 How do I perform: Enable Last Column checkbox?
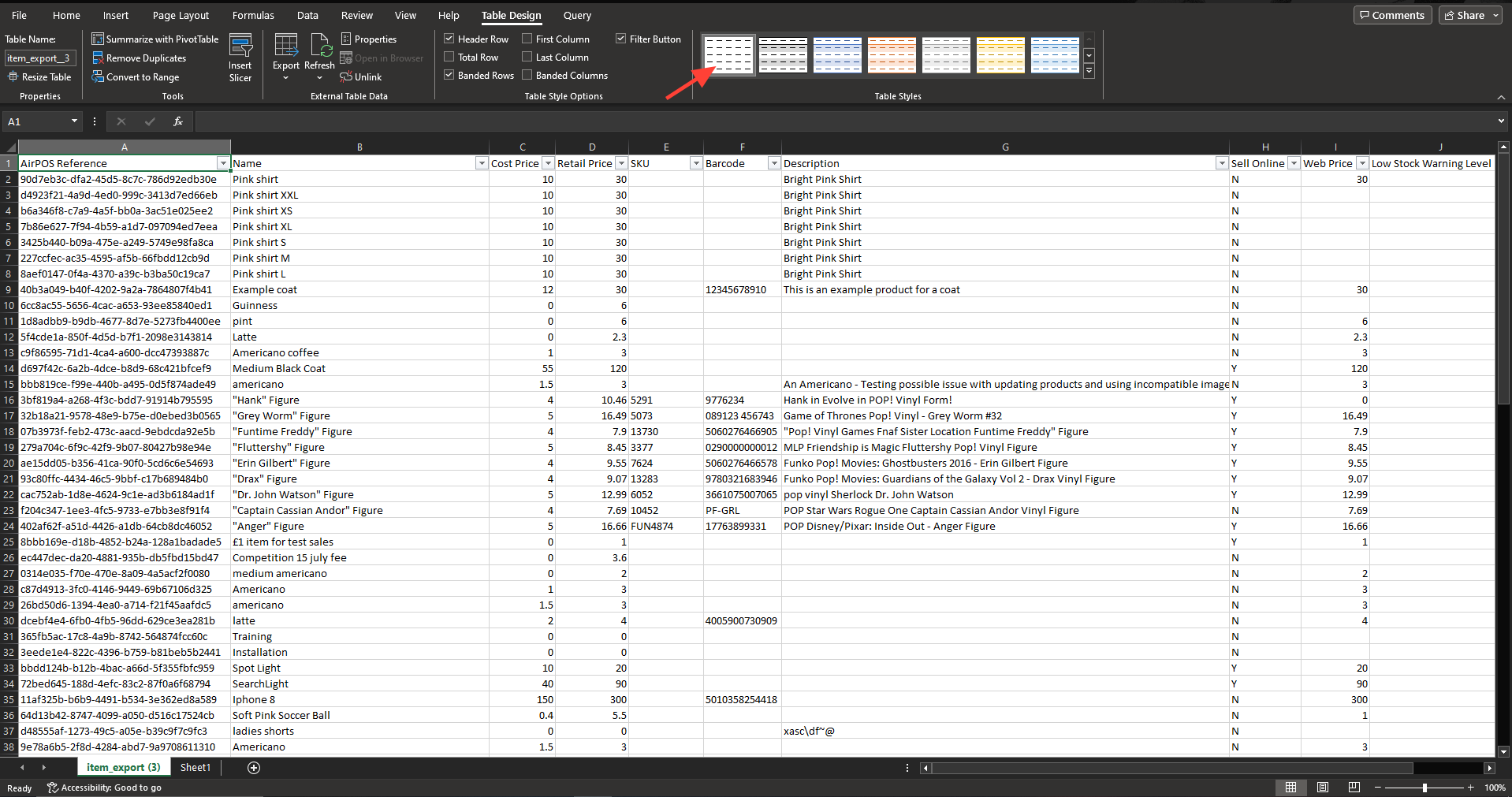point(527,57)
